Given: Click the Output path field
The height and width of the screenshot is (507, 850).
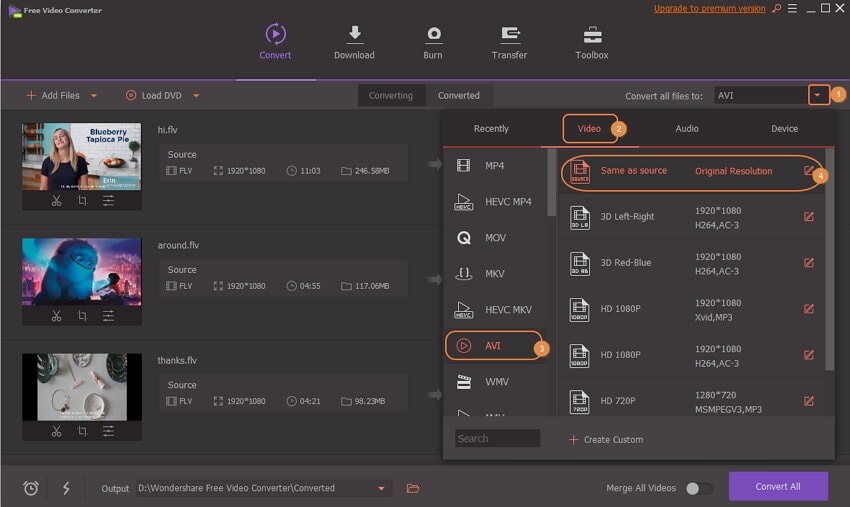Looking at the screenshot, I should pyautogui.click(x=262, y=489).
